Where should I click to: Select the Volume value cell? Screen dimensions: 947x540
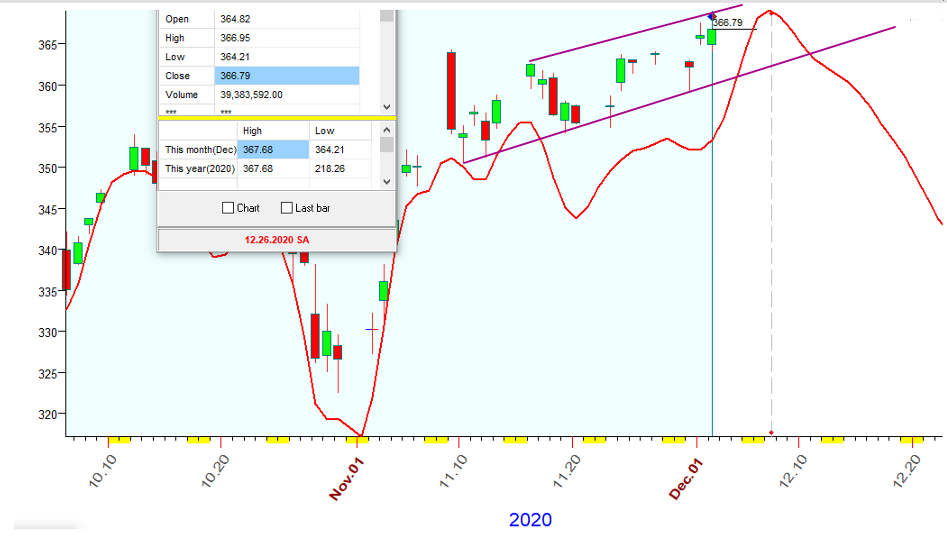pos(286,95)
